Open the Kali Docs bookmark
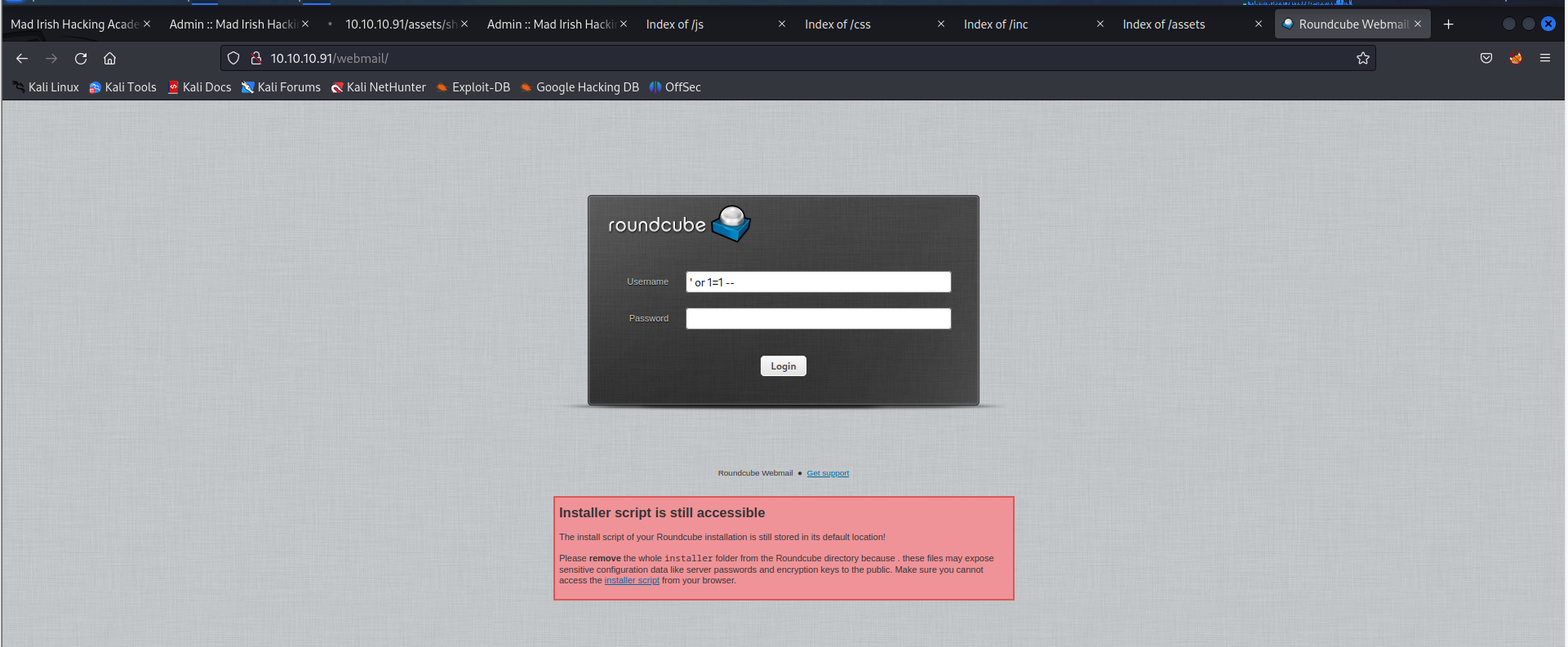The height and width of the screenshot is (647, 1568). point(199,87)
